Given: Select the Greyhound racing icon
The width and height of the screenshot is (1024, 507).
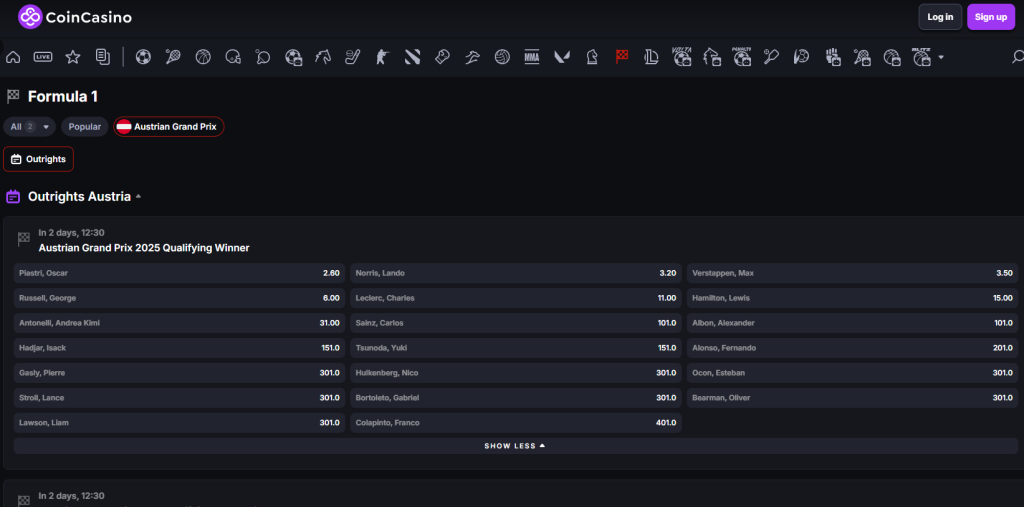Looking at the screenshot, I should coord(472,57).
